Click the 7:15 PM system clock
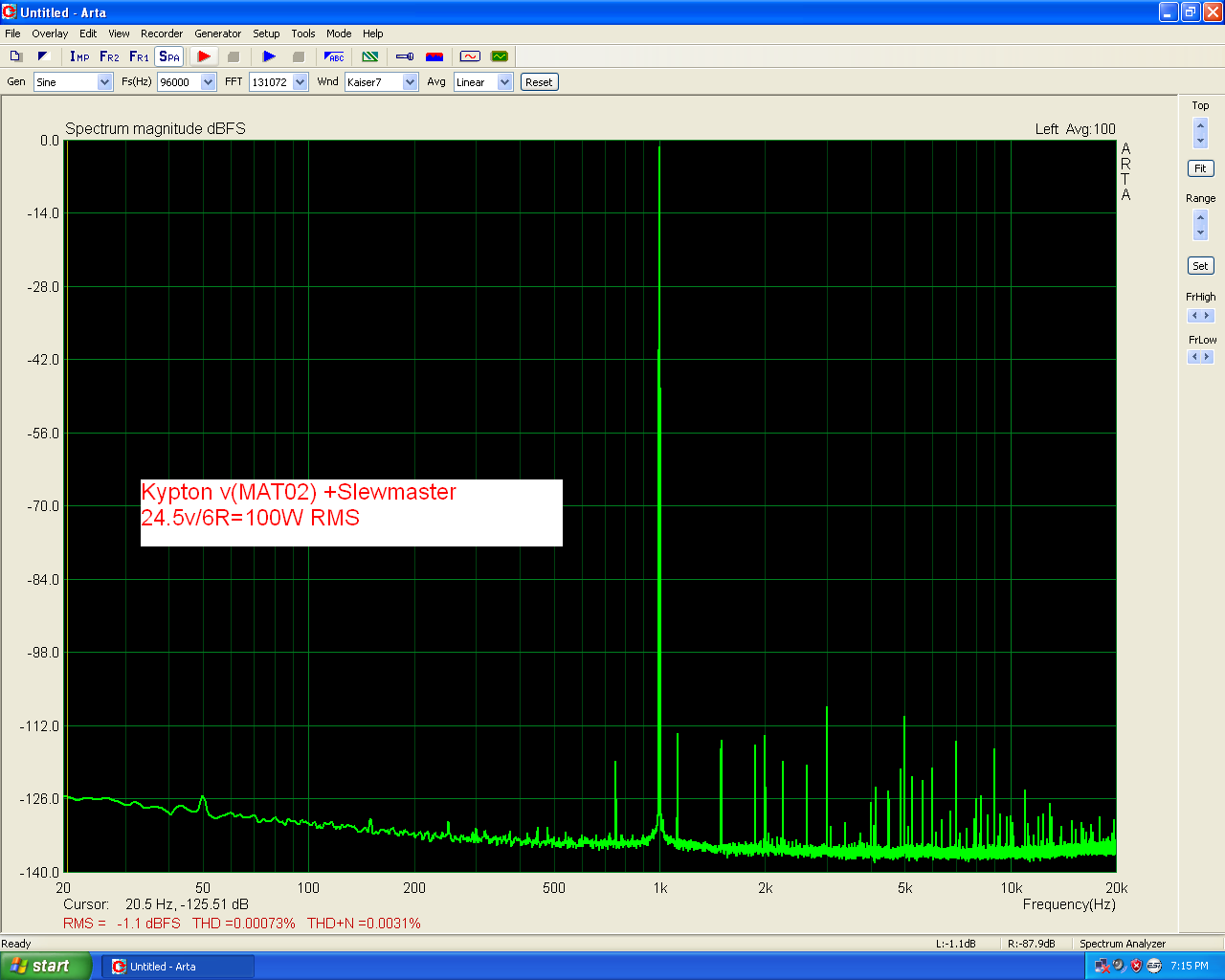 tap(1190, 967)
